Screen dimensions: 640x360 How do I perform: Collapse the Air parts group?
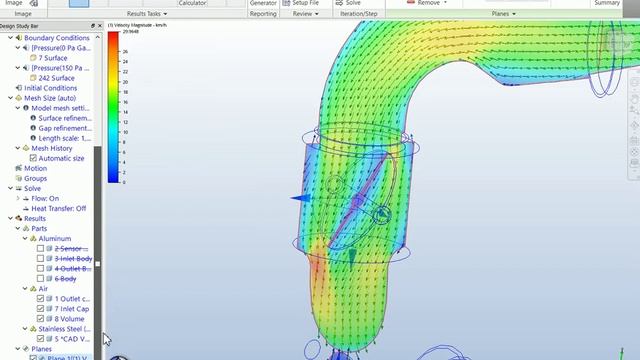pos(25,289)
